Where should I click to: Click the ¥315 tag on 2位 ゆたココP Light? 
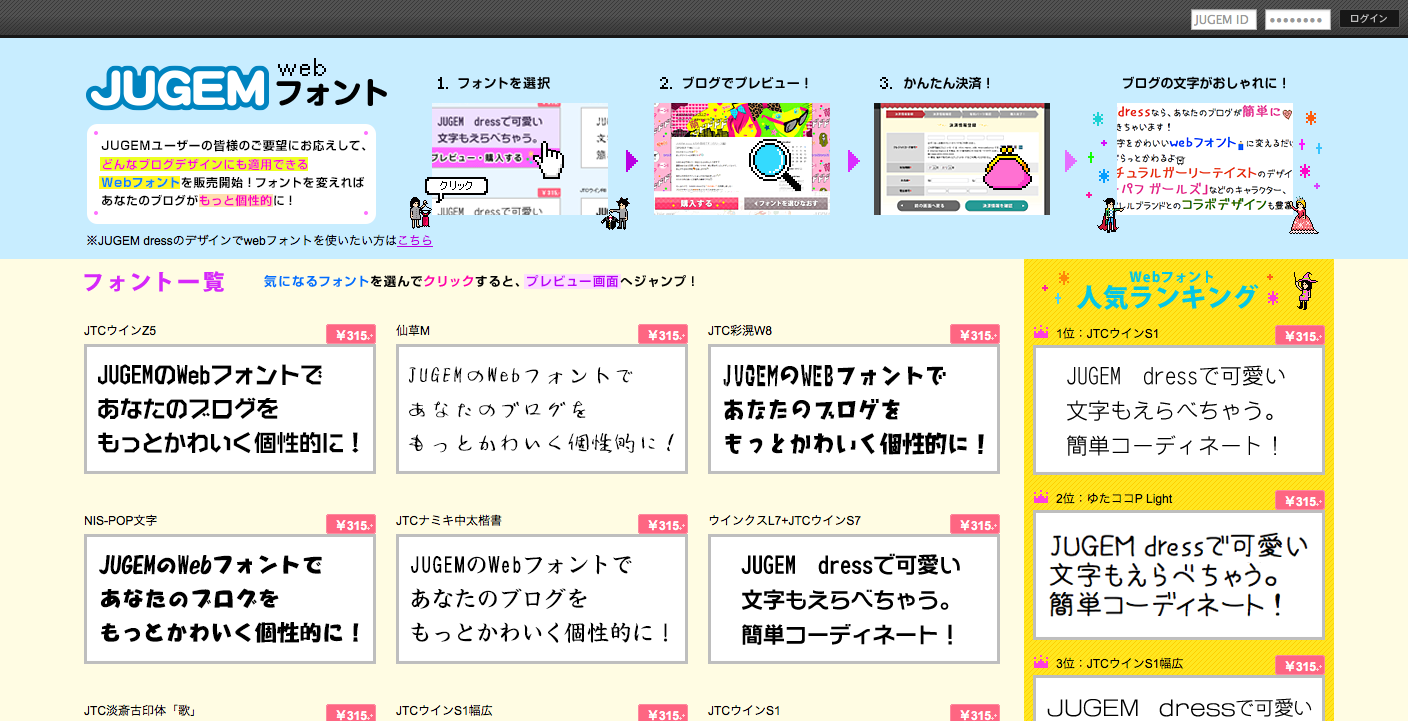point(1300,501)
